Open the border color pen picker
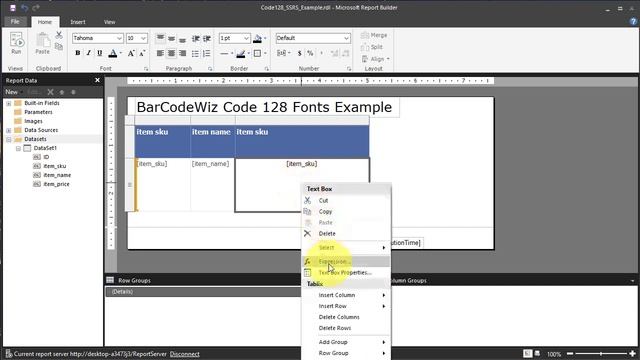 coord(241,53)
